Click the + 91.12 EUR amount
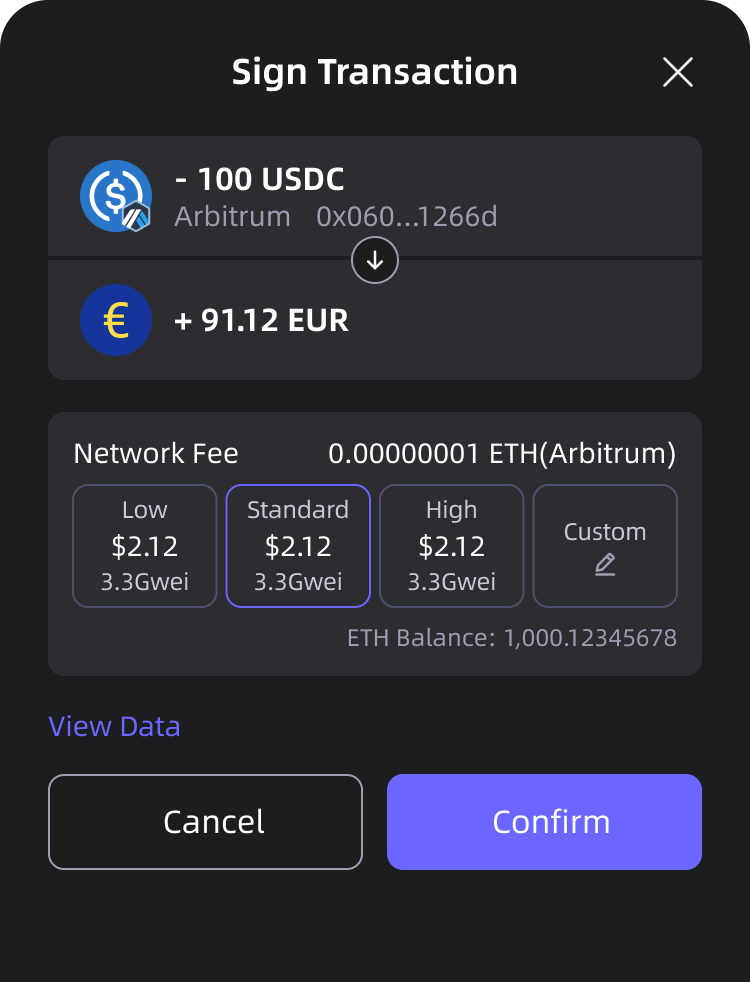 [261, 320]
